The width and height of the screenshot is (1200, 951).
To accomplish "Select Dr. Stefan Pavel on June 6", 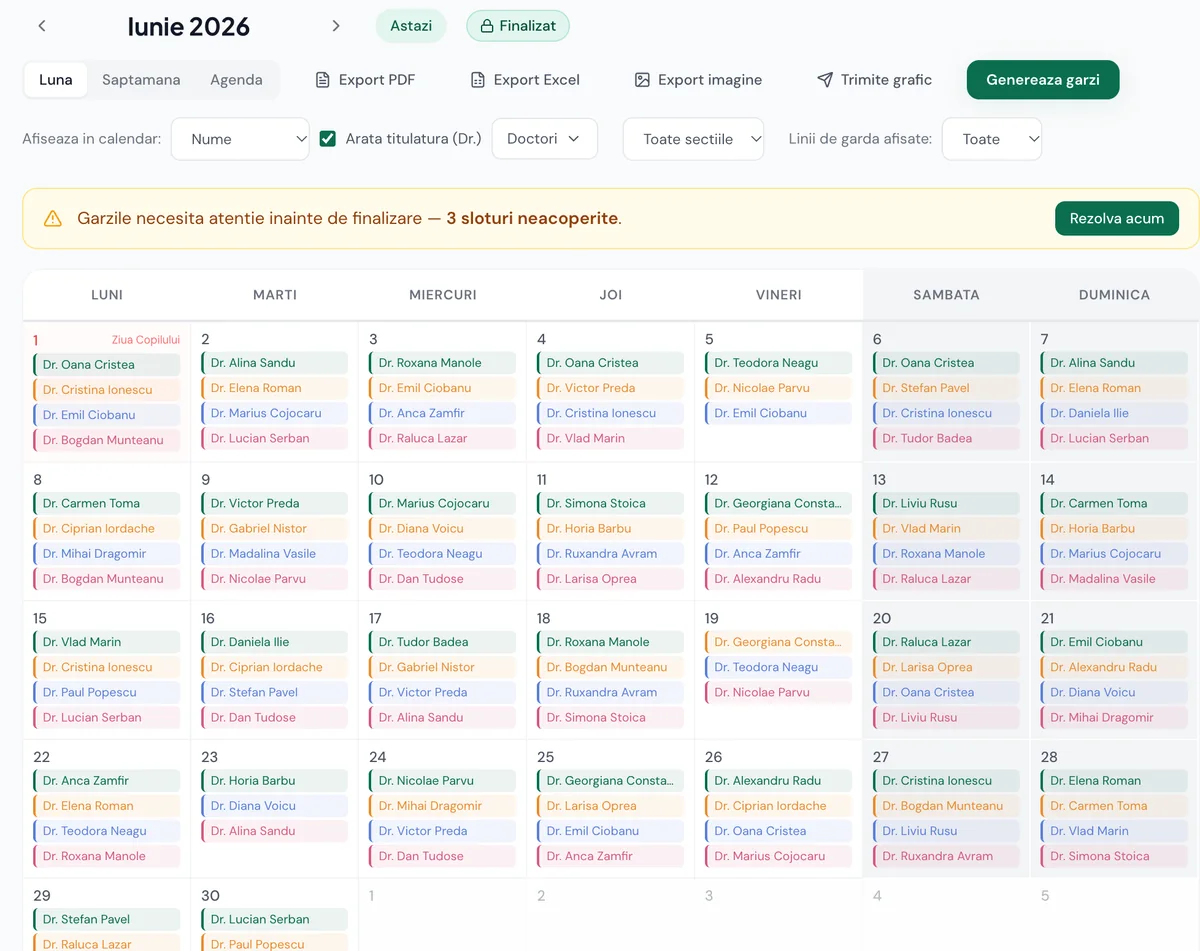I will click(x=946, y=388).
